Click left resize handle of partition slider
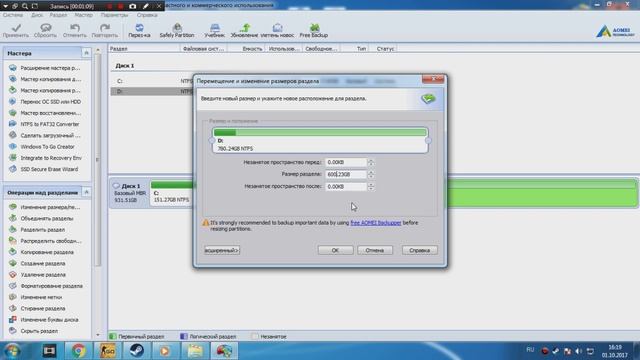Image resolution: width=640 pixels, height=360 pixels. (211, 140)
